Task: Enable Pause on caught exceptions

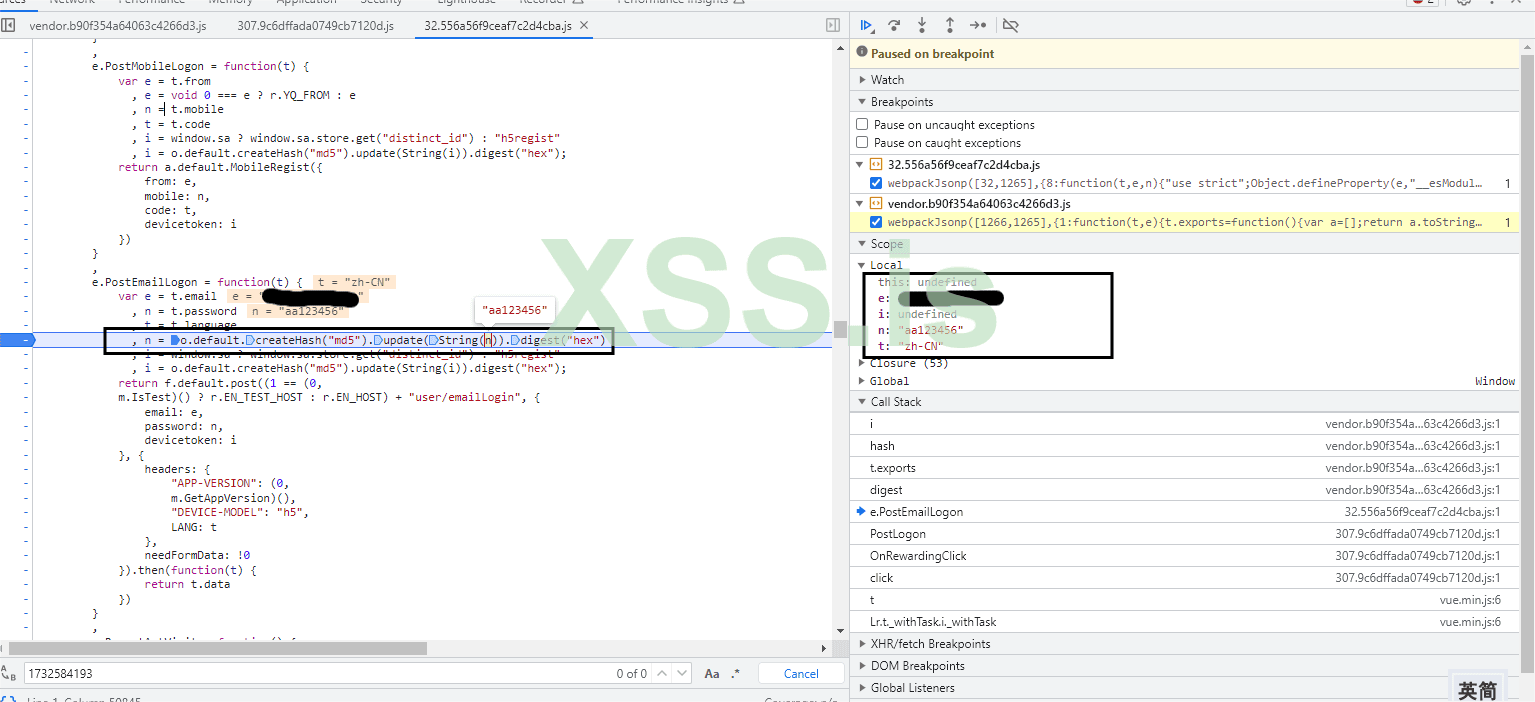Action: 862,143
